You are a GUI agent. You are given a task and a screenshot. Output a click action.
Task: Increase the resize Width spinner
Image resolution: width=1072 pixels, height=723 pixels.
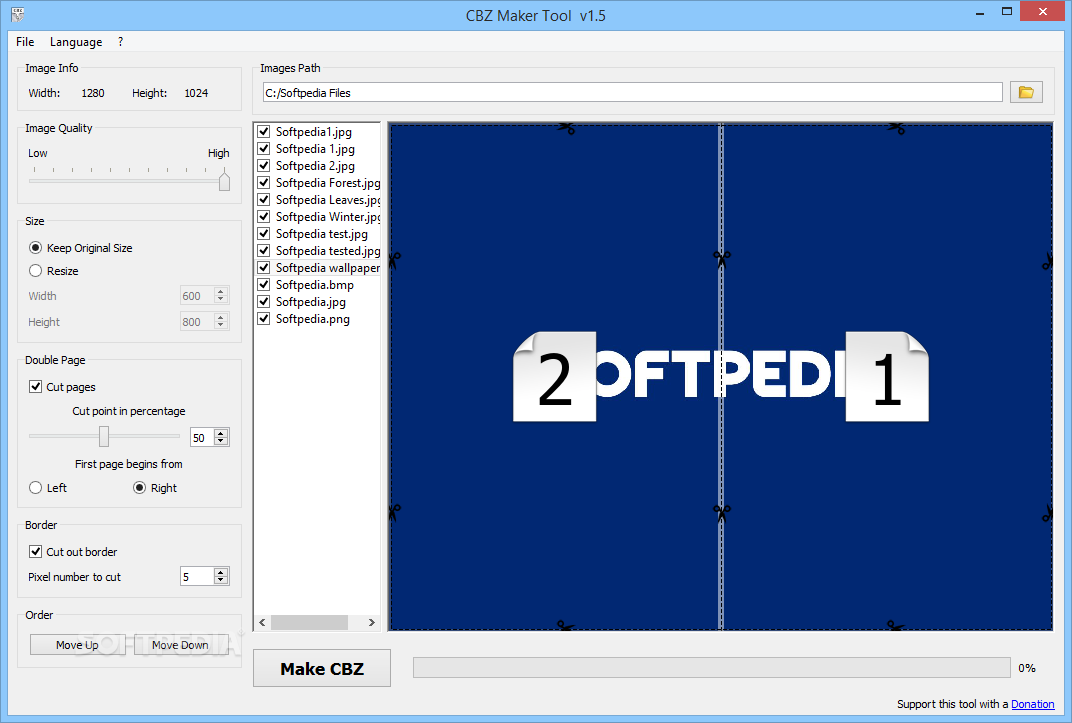(x=221, y=291)
